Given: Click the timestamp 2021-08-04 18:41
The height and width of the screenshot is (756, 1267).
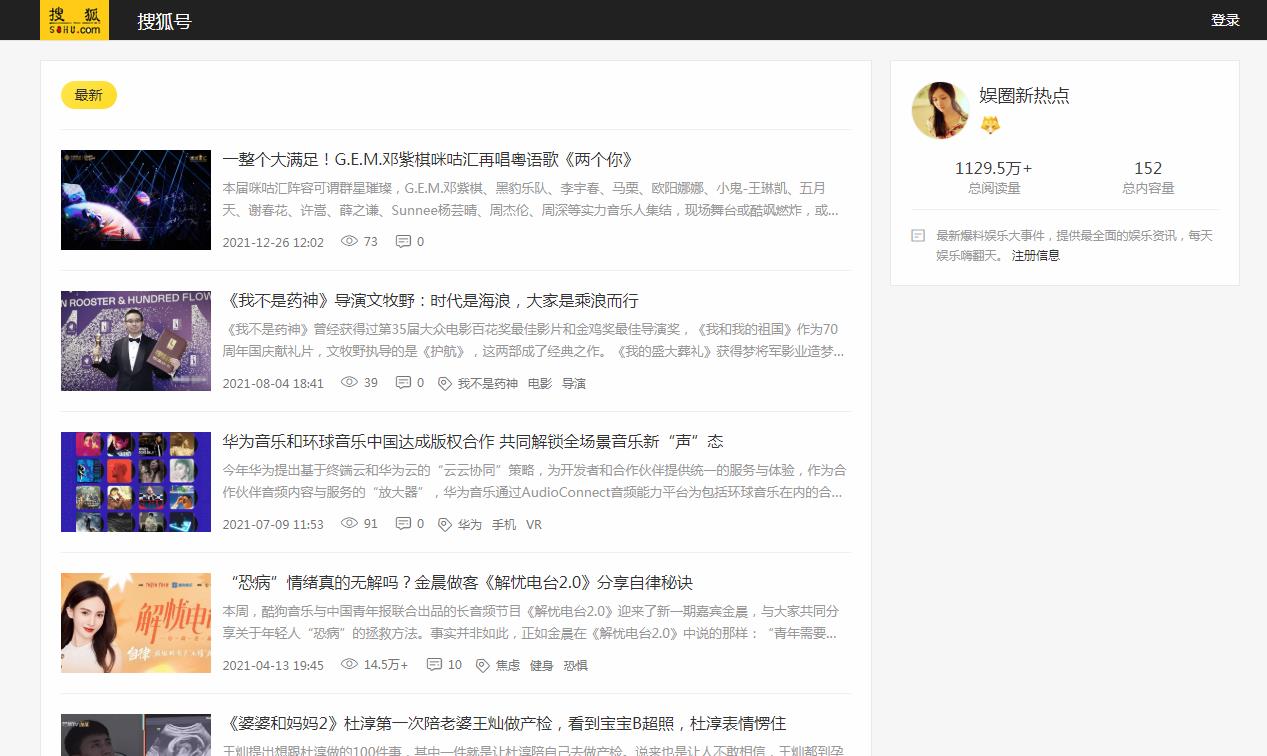Looking at the screenshot, I should point(273,383).
